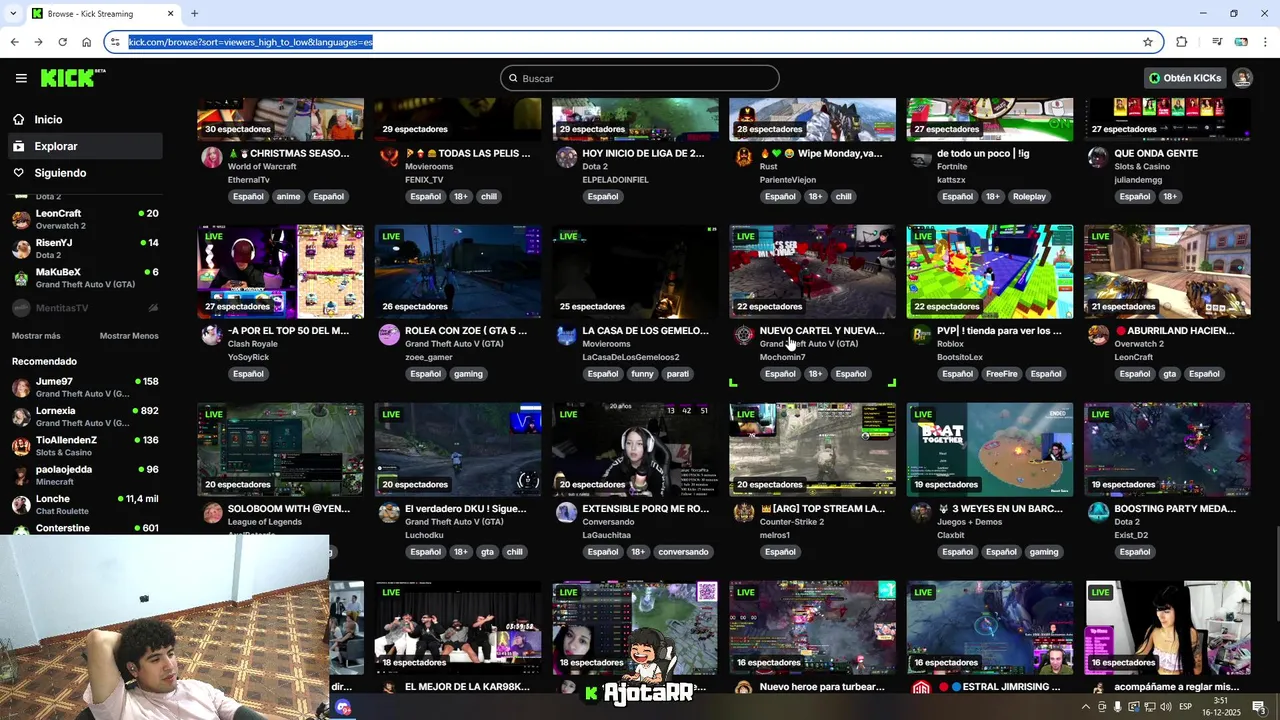Open the Windows notification center
This screenshot has height=720, width=1280.
(1259, 707)
